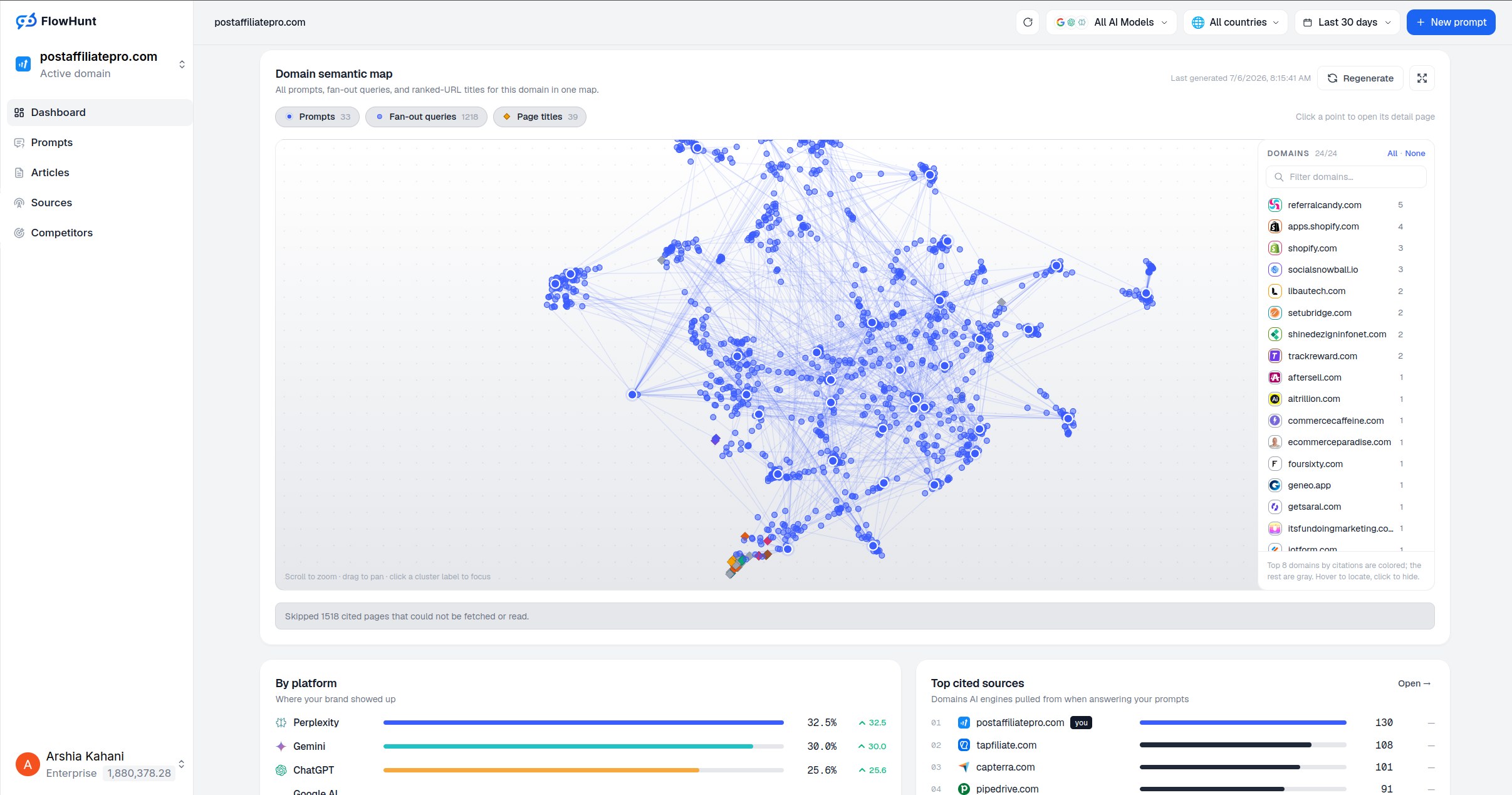The height and width of the screenshot is (795, 1512).
Task: Click the tapfiliate.com source favicon
Action: 964,745
